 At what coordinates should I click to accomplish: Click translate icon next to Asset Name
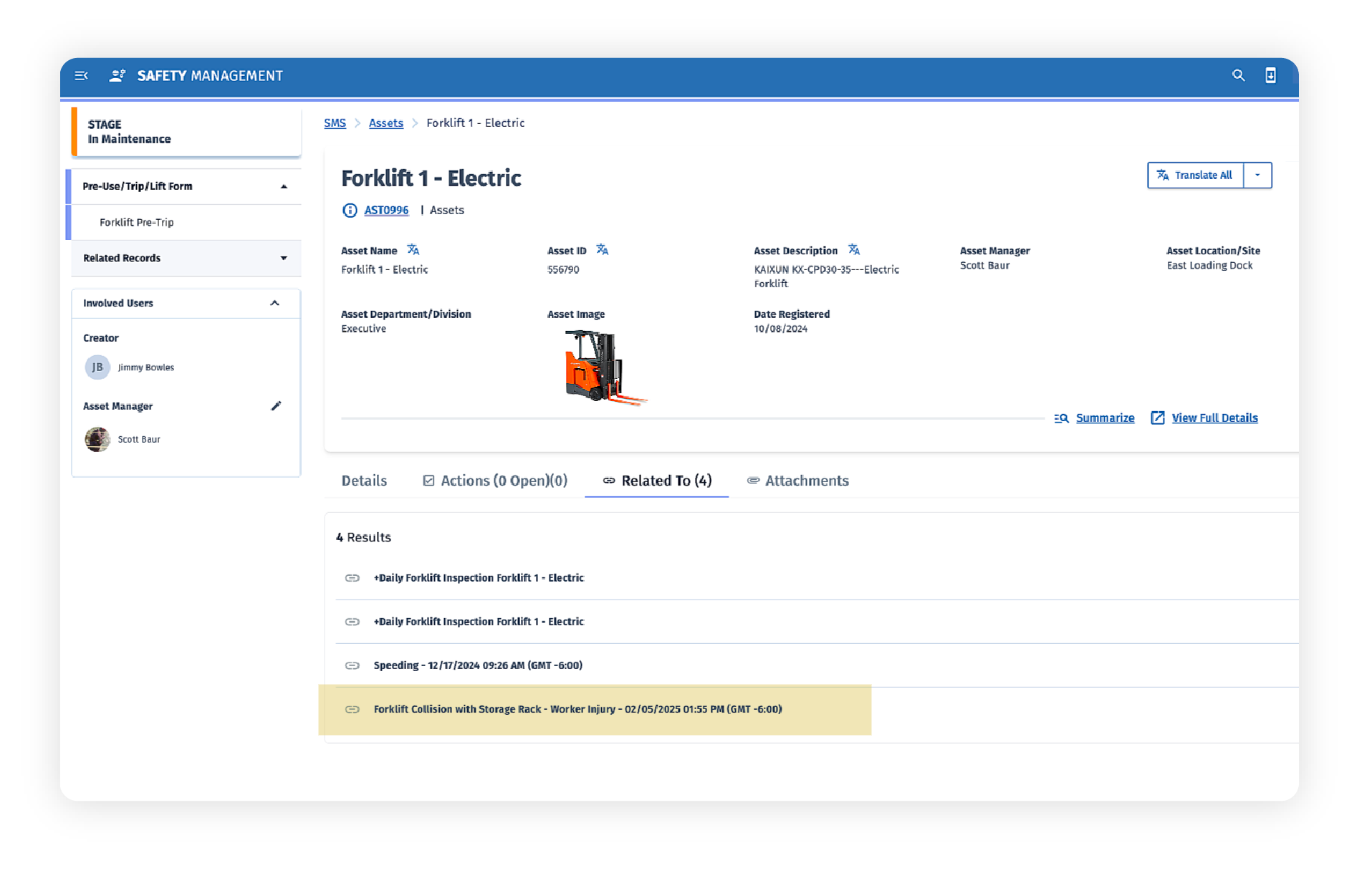(413, 250)
